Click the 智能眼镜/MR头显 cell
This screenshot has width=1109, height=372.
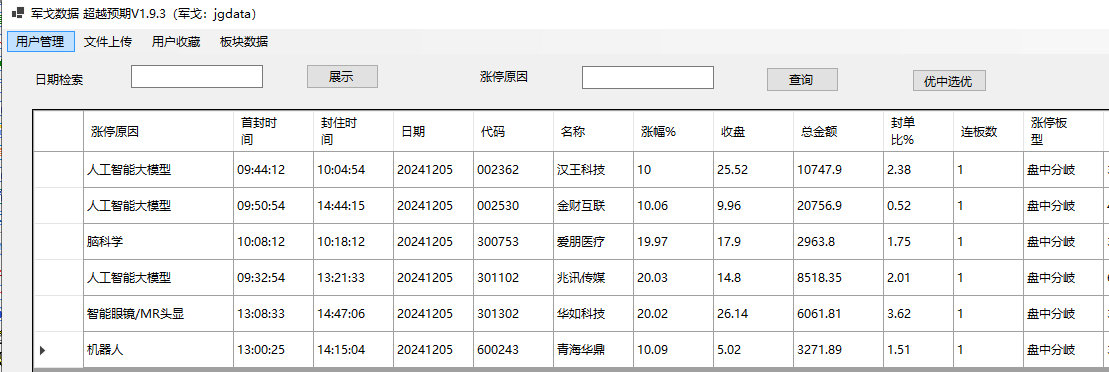[158, 314]
